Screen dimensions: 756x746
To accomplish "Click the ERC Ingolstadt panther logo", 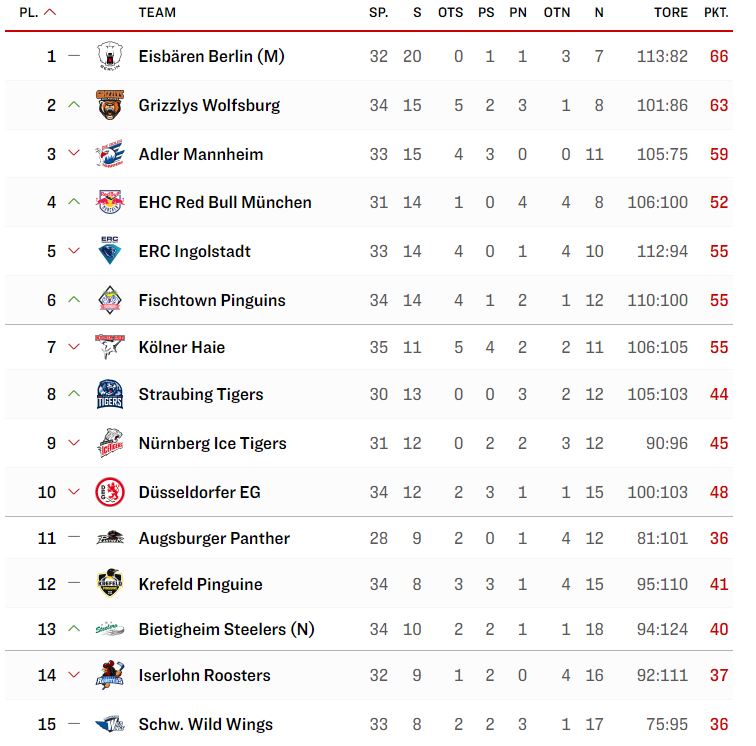I will (110, 251).
